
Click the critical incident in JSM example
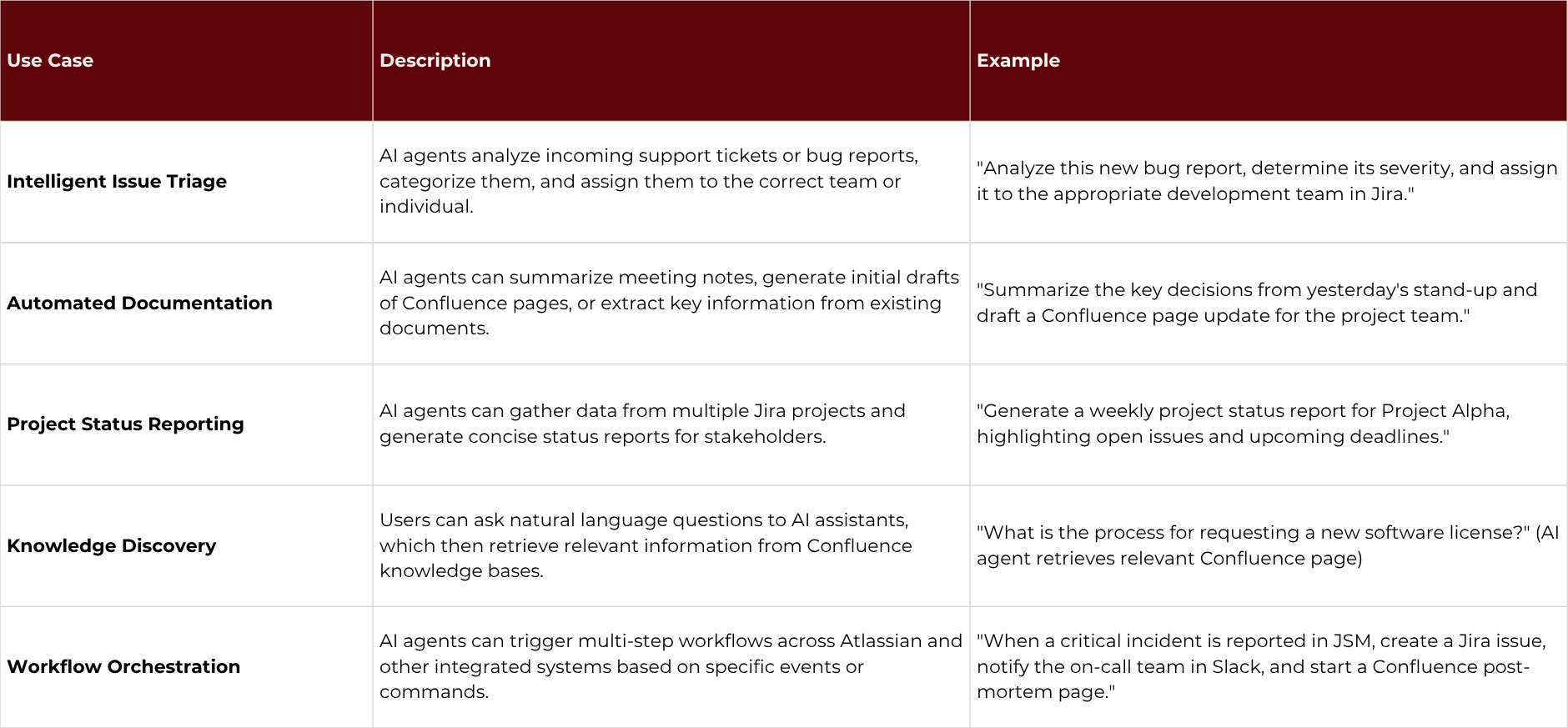tap(1260, 666)
